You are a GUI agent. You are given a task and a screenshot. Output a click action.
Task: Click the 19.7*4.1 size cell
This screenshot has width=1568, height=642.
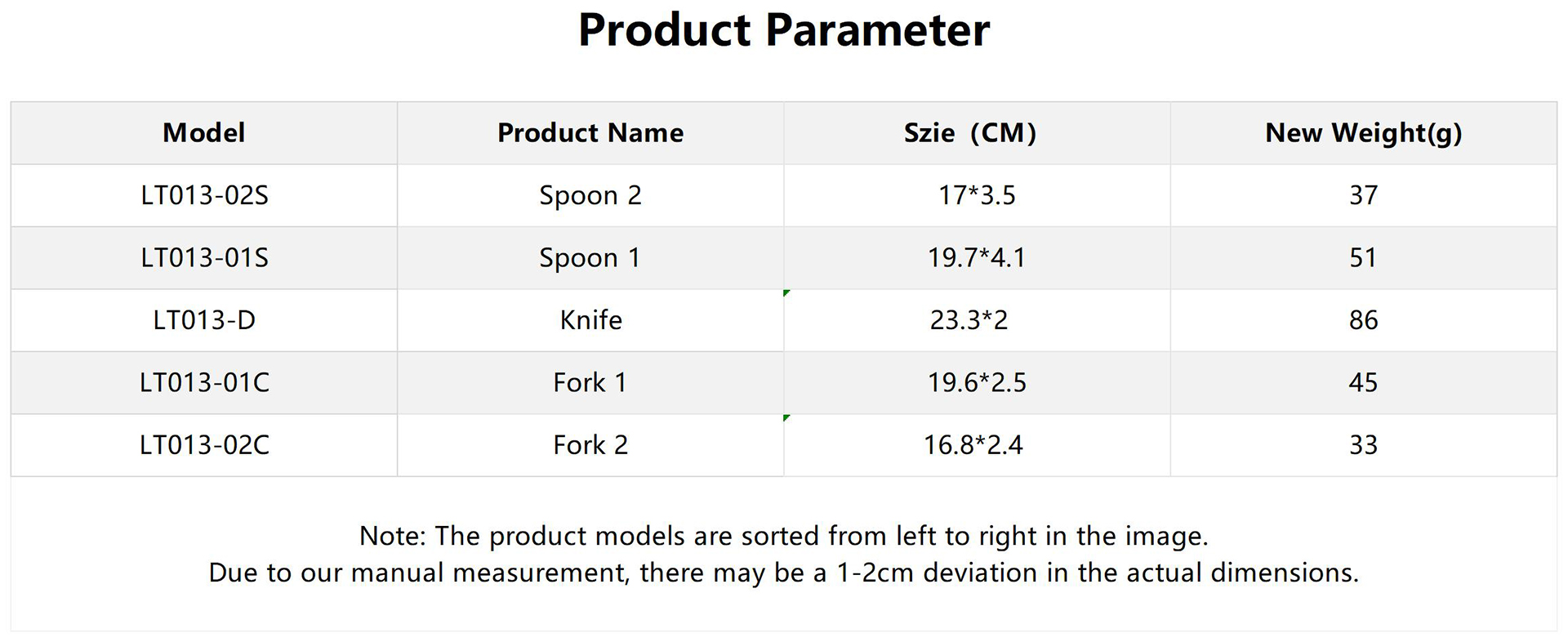tap(976, 258)
